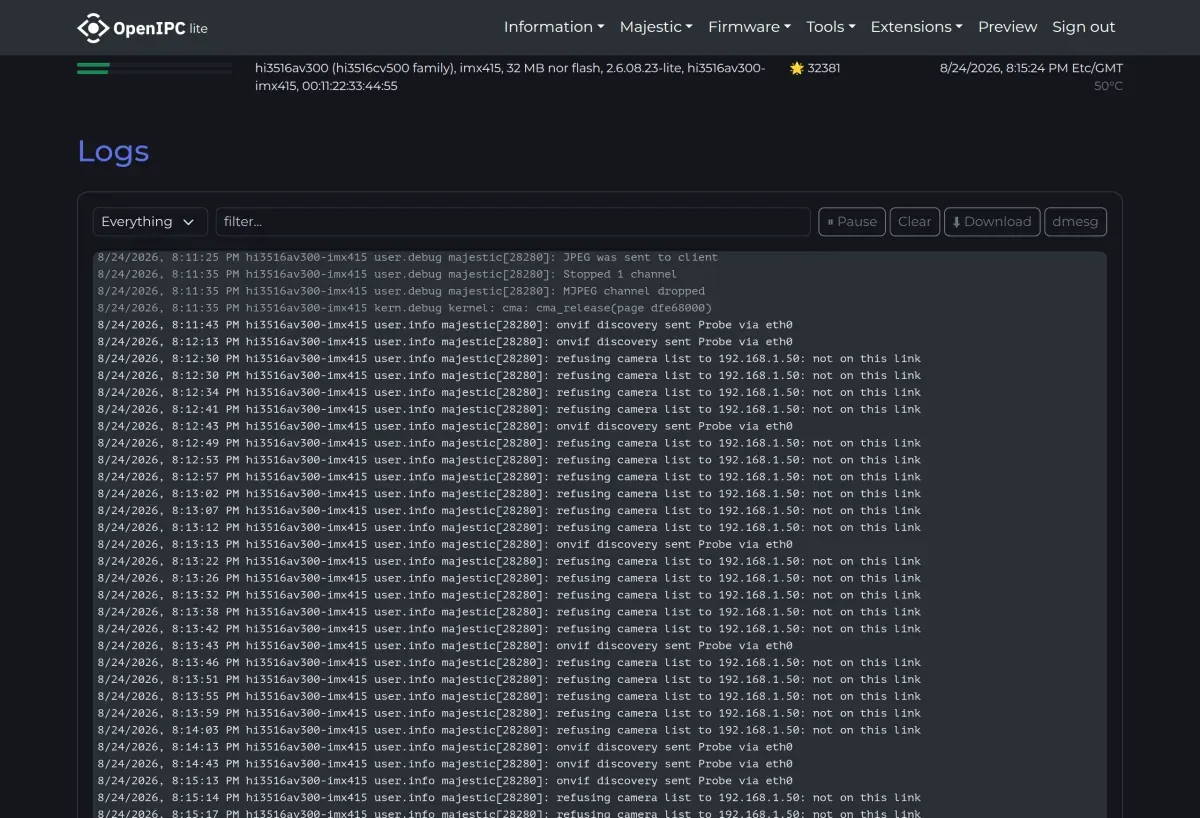Select the 8:14:13 PM onvif discovery line

pos(445,747)
